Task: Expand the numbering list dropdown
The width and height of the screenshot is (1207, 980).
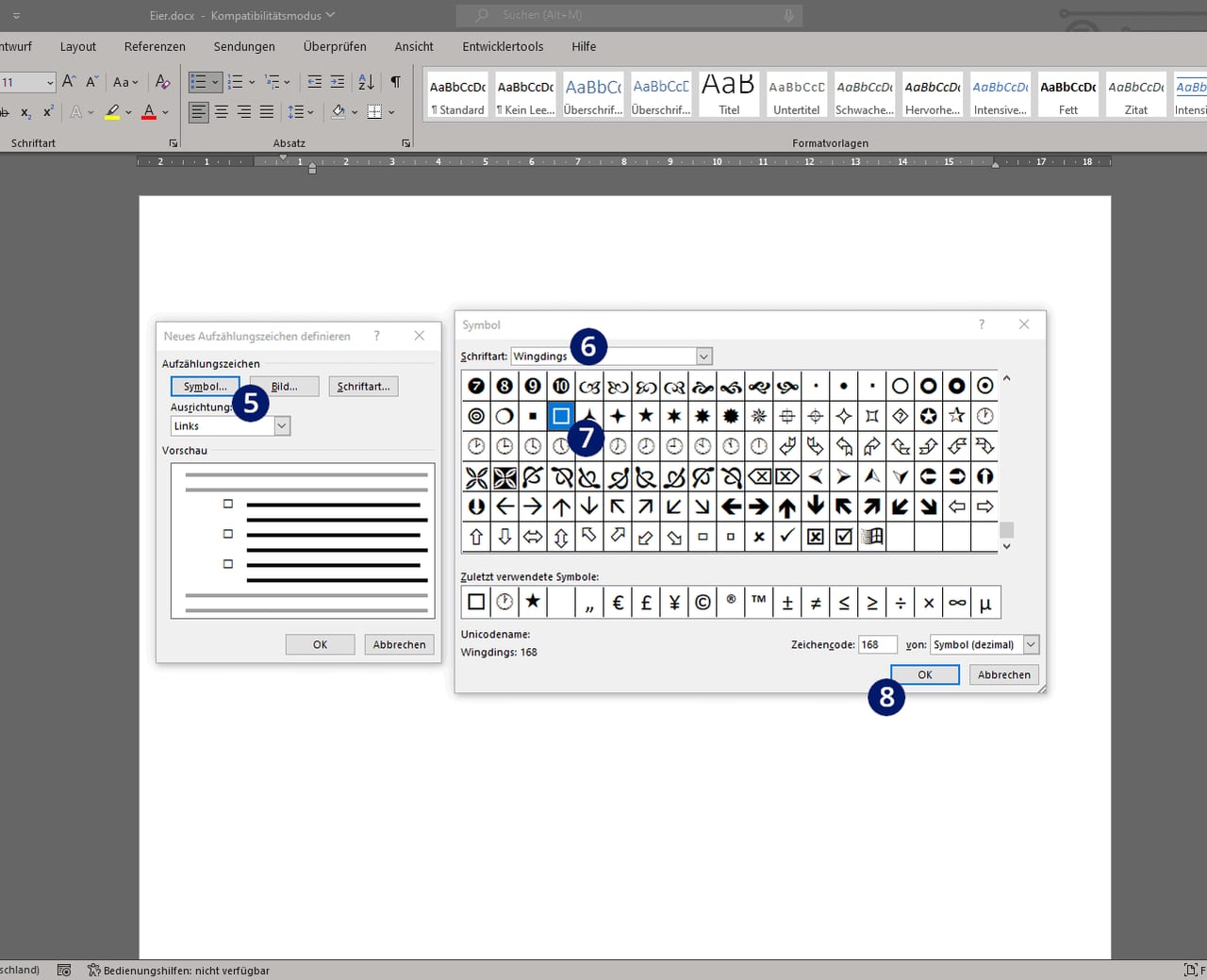Action: tap(252, 82)
